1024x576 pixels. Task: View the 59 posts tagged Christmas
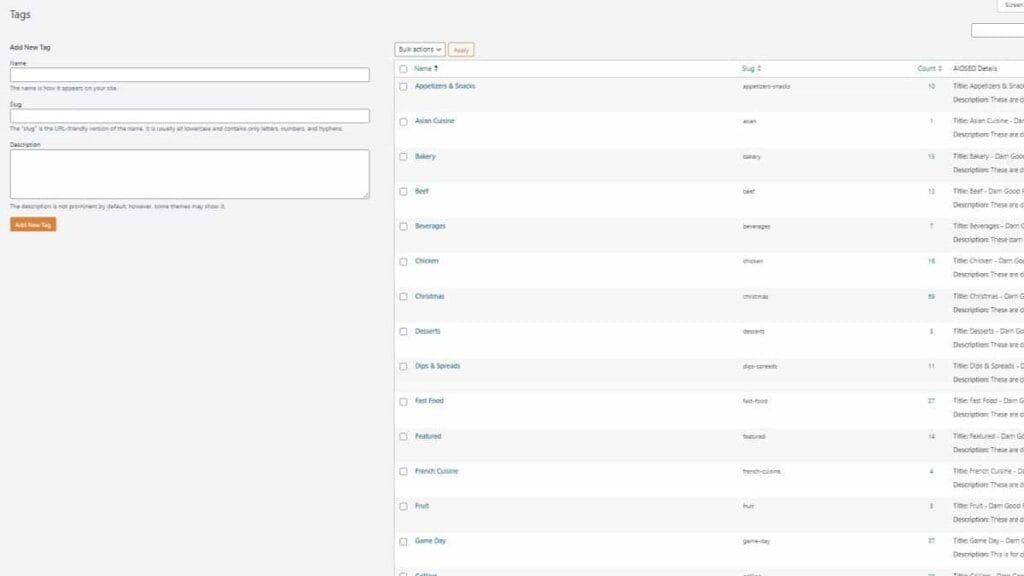point(930,297)
